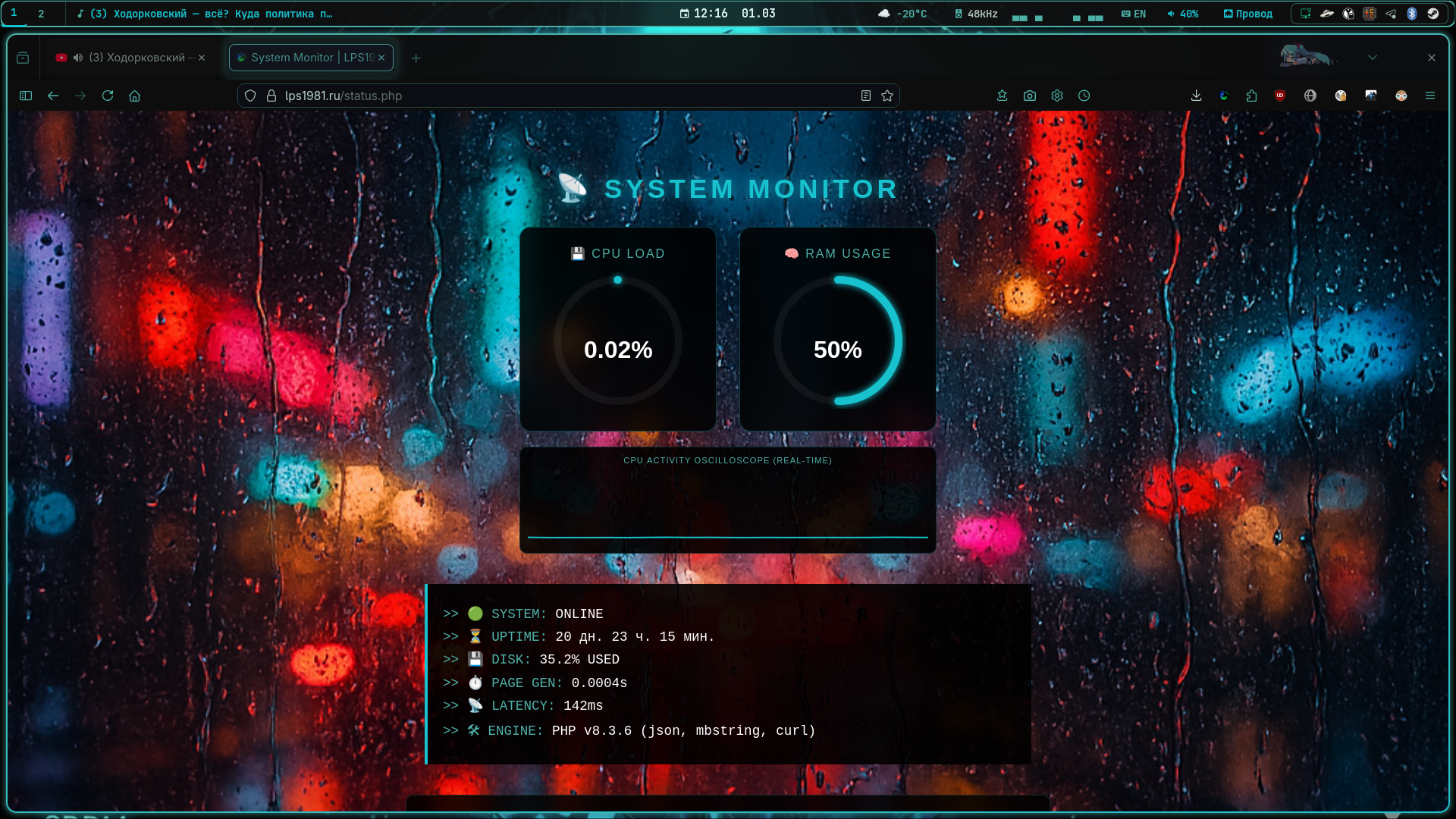Toggle the sidebar panel button
1456x819 pixels.
tap(26, 96)
